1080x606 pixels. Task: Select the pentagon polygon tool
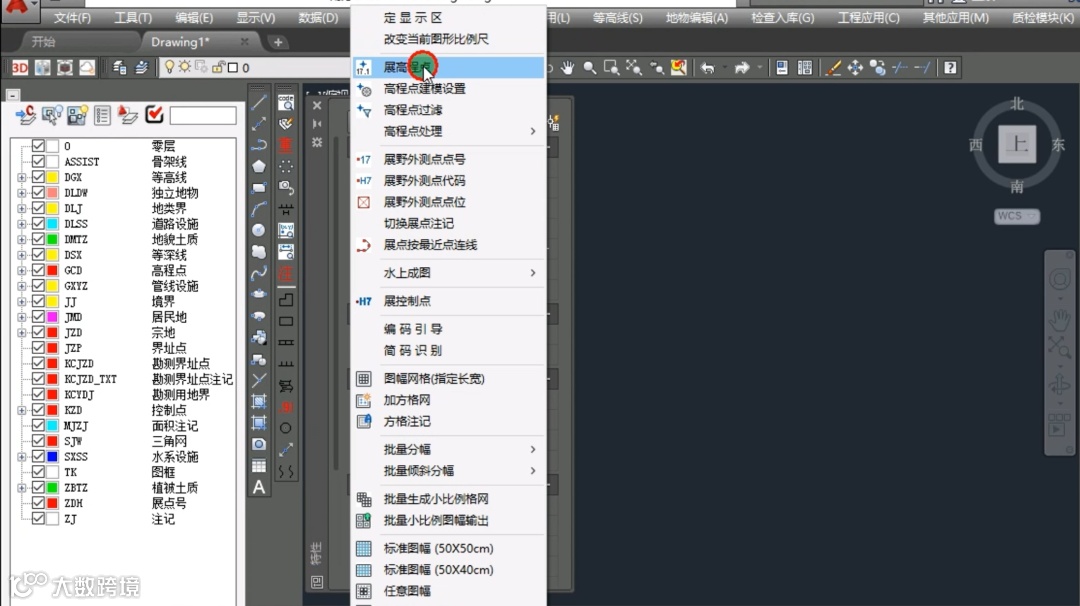point(259,166)
